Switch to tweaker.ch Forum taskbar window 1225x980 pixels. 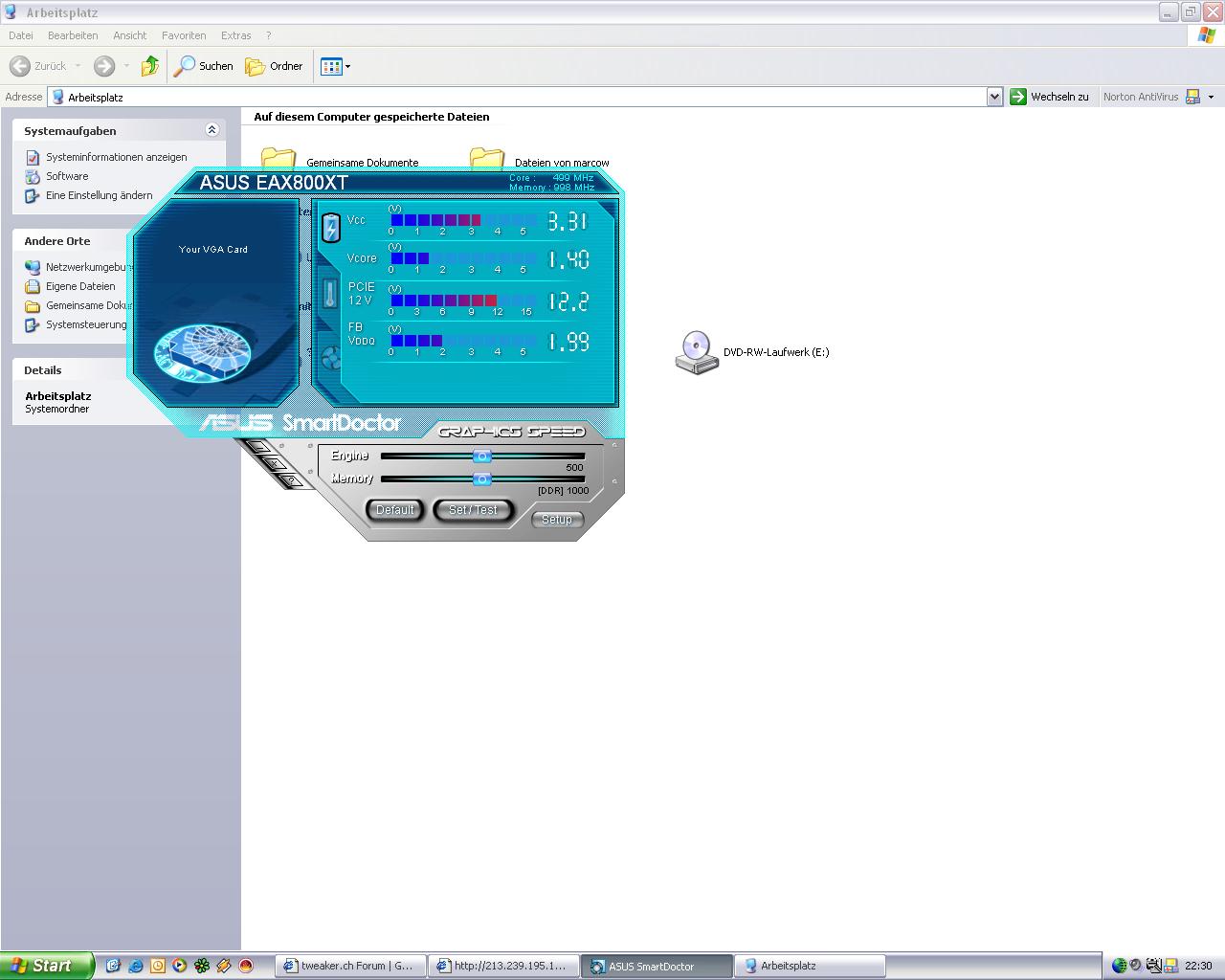(349, 966)
